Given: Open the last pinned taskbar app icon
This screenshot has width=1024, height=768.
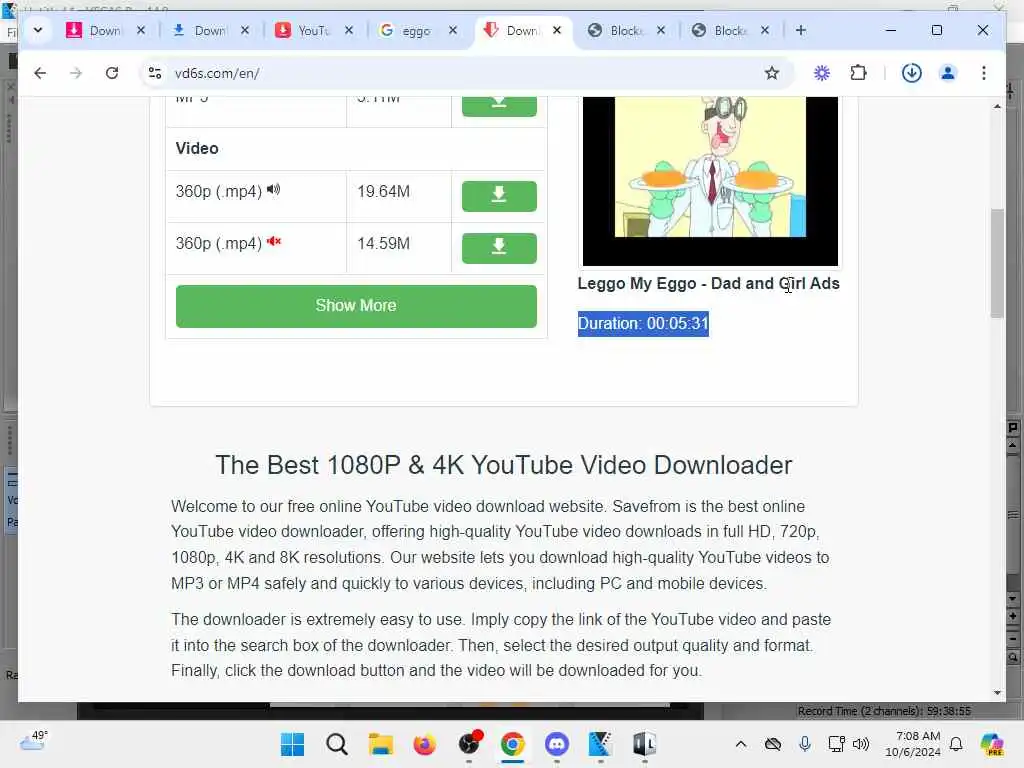Looking at the screenshot, I should (x=644, y=744).
